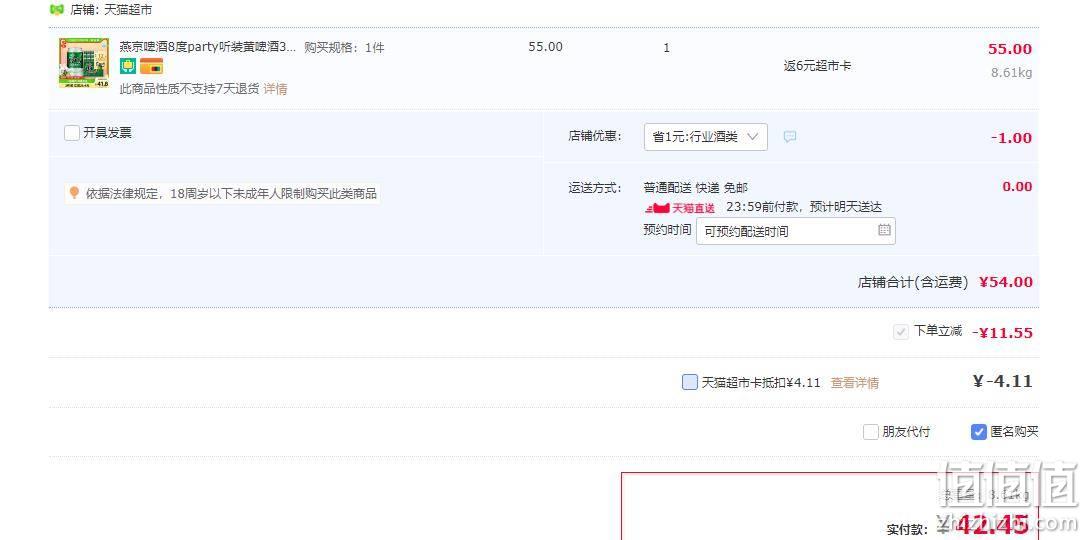Click the orange card payment badge icon
1087x540 pixels.
[151, 66]
